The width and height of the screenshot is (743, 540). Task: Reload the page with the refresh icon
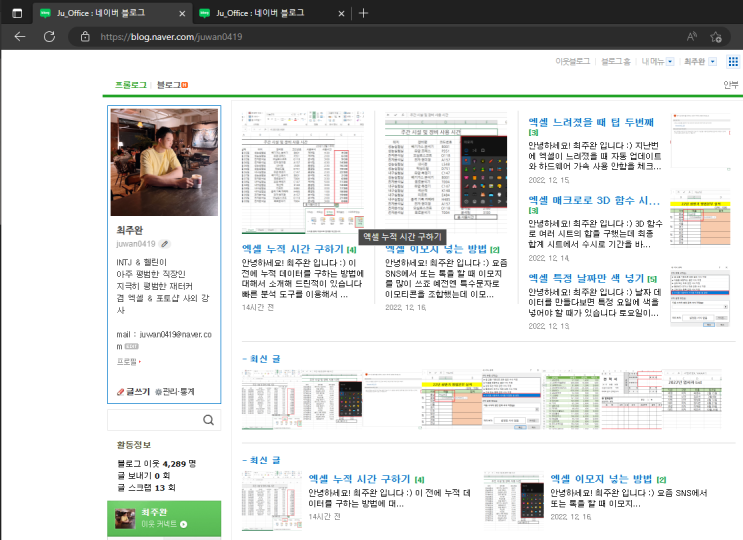point(49,36)
